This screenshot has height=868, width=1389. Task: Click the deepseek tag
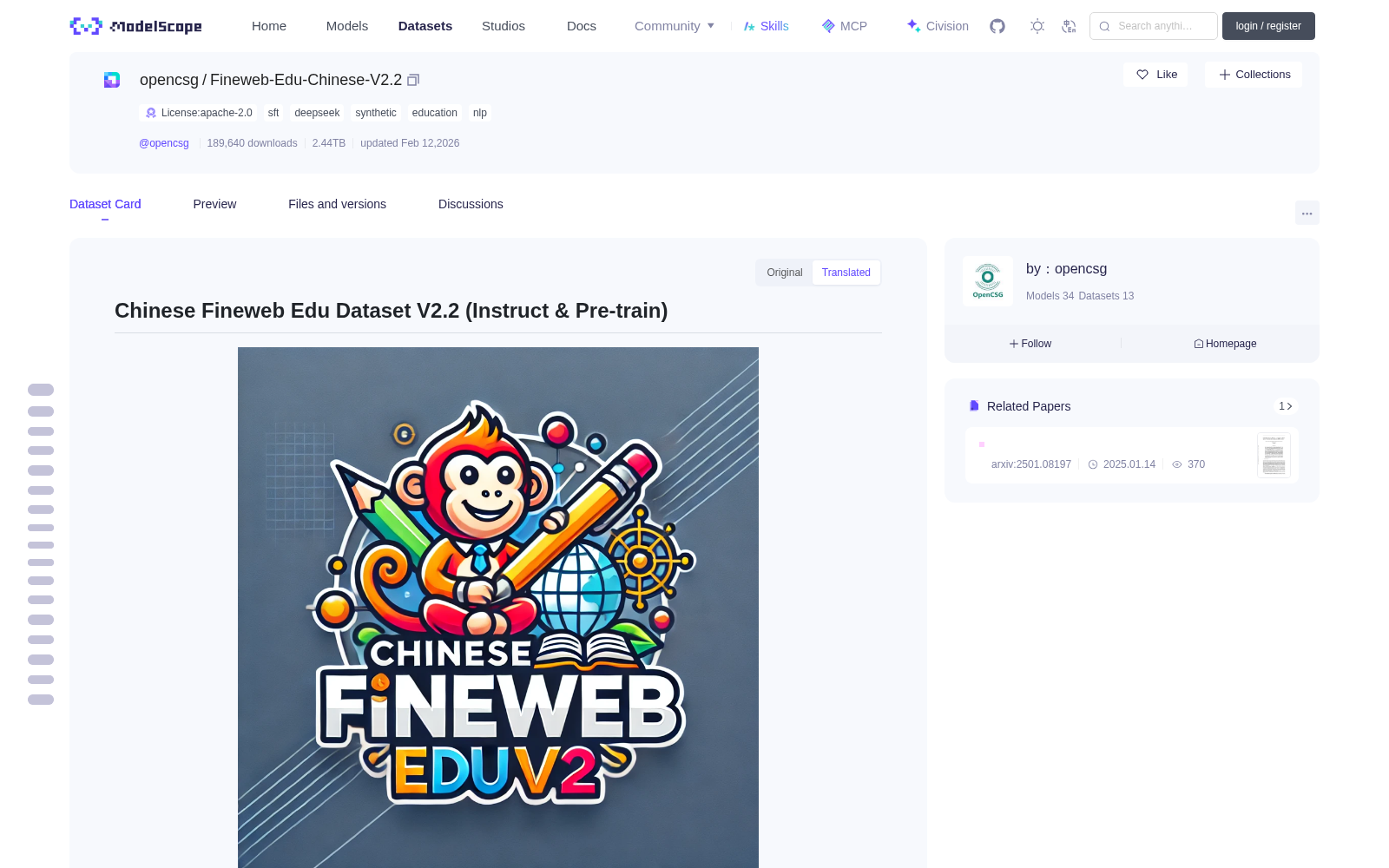click(317, 113)
